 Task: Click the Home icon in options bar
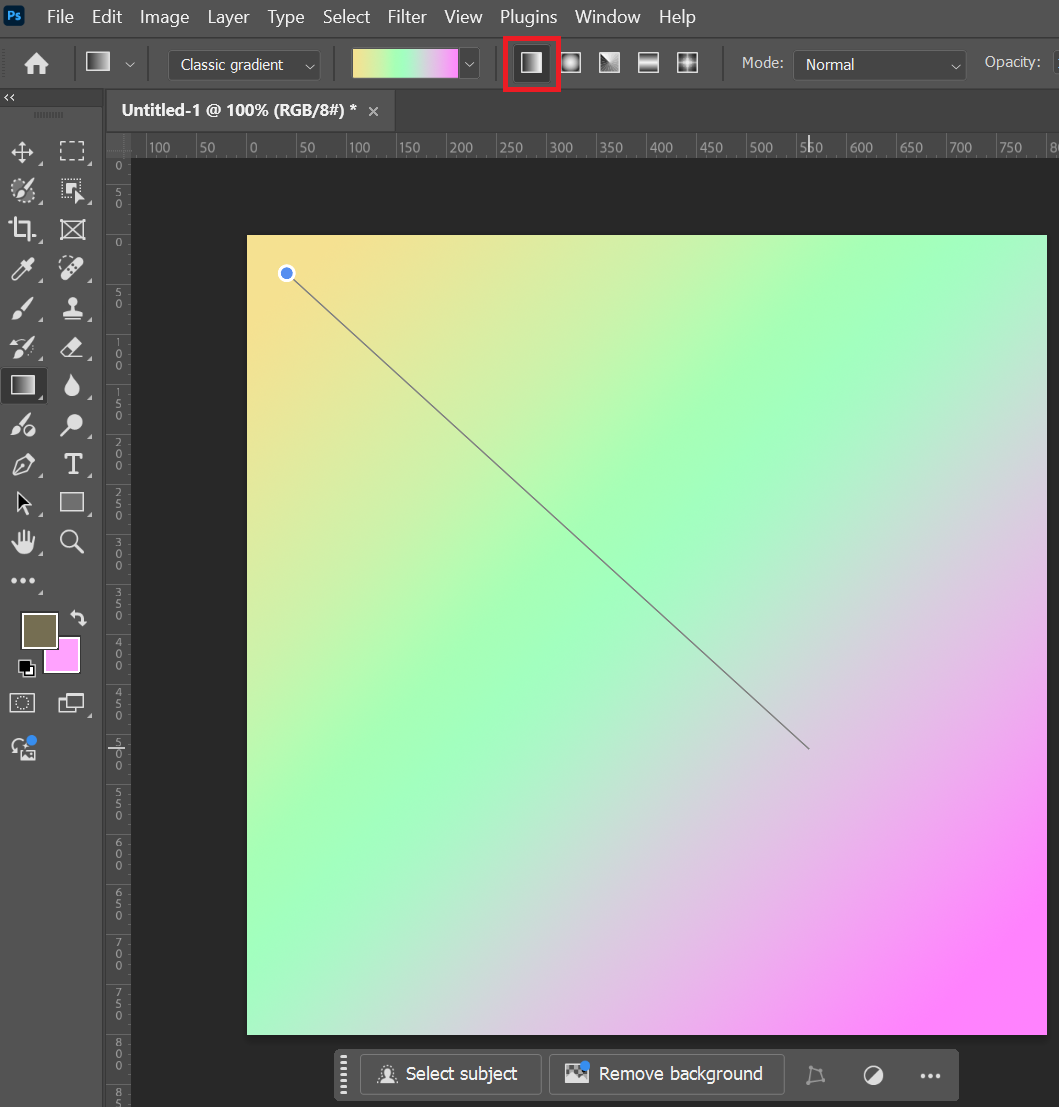[x=36, y=64]
